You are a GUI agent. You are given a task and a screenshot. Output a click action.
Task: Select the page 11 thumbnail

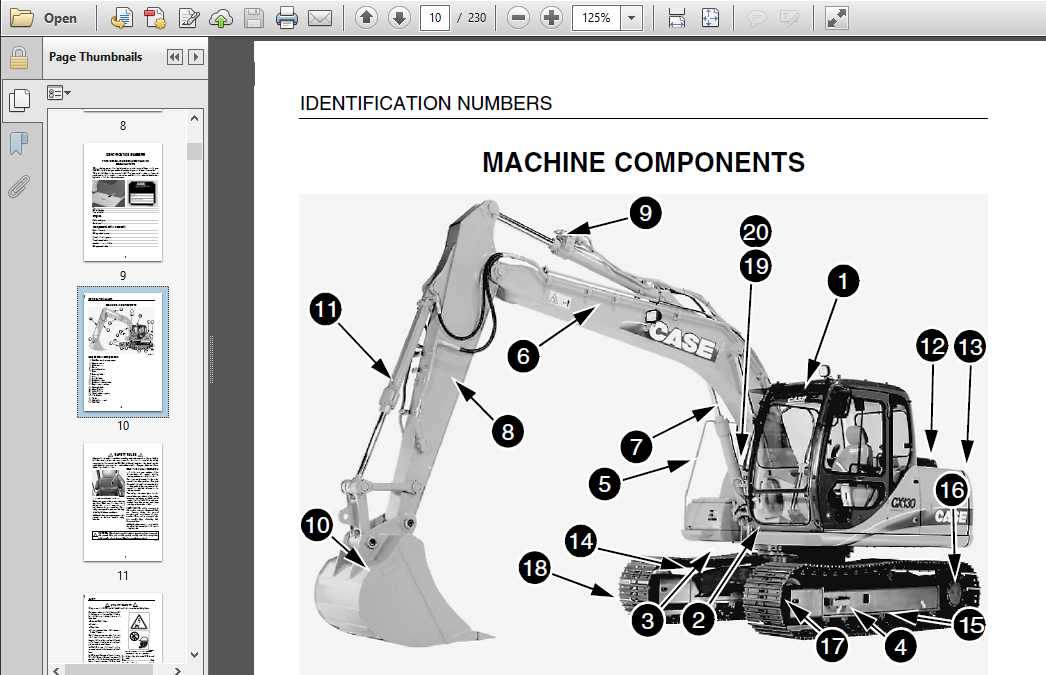click(x=123, y=502)
